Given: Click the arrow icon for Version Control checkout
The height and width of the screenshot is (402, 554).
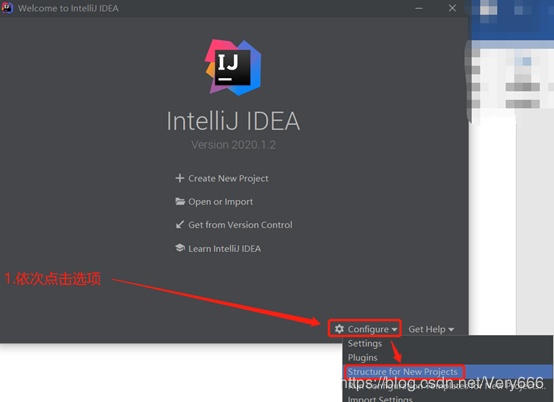Looking at the screenshot, I should (x=180, y=225).
